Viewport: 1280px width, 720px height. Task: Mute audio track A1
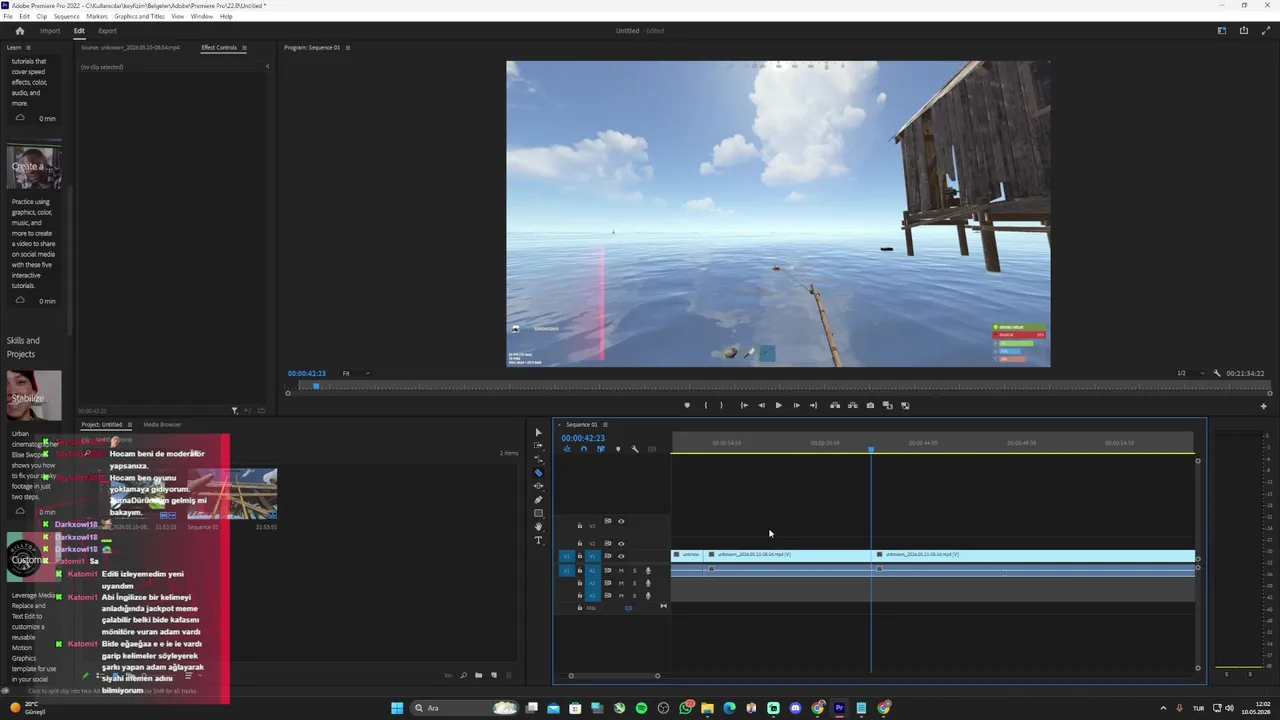point(621,570)
